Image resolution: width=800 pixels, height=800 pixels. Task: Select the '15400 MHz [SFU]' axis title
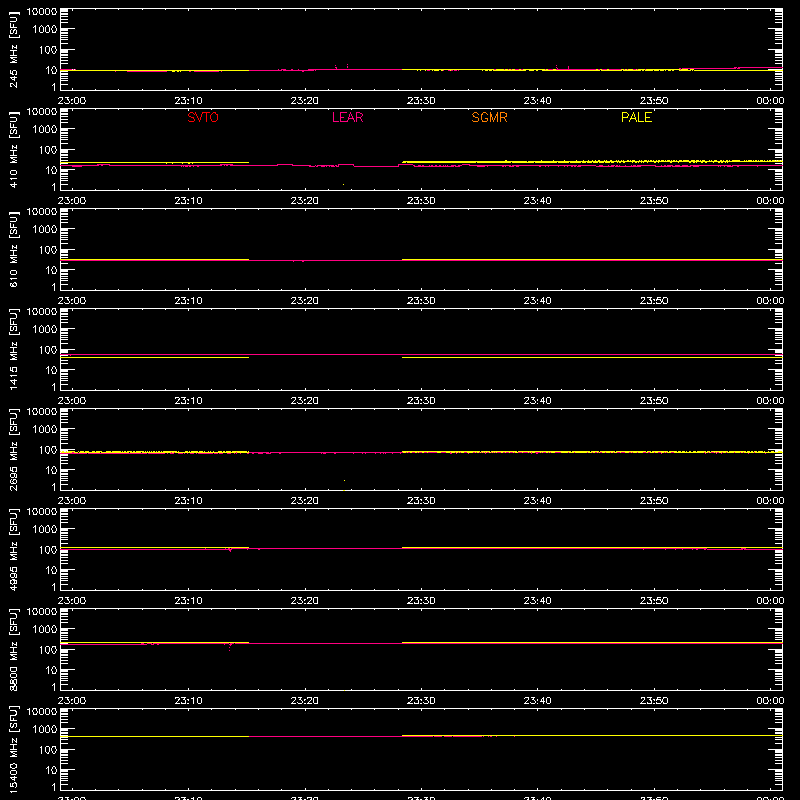click(x=13, y=749)
